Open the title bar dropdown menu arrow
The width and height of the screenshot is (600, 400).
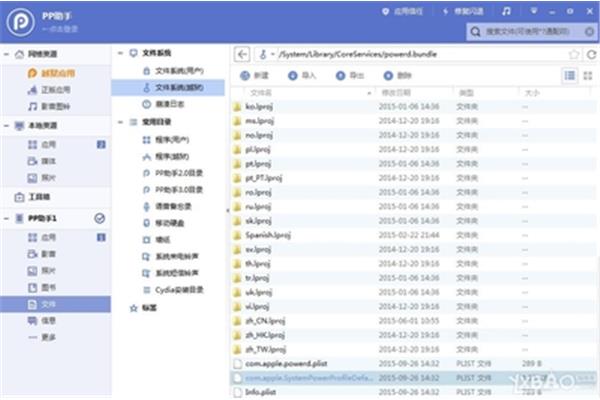(x=533, y=11)
